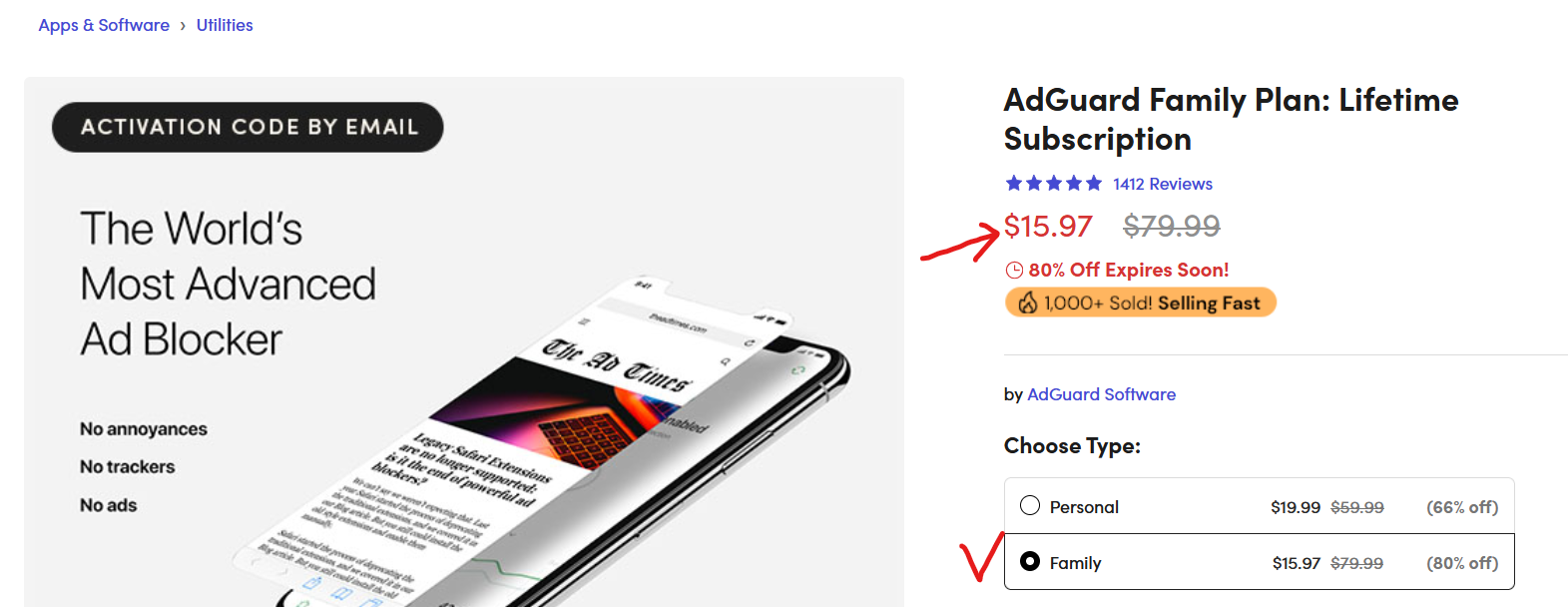Visit the 'AdGuard Software' publisher link
The image size is (1568, 607).
[1101, 394]
